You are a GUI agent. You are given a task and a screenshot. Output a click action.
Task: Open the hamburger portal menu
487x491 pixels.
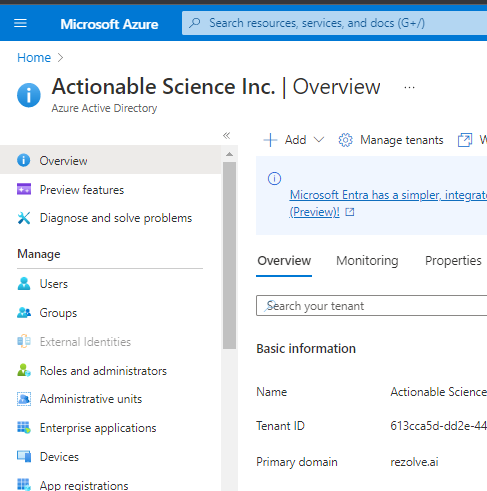coord(20,23)
